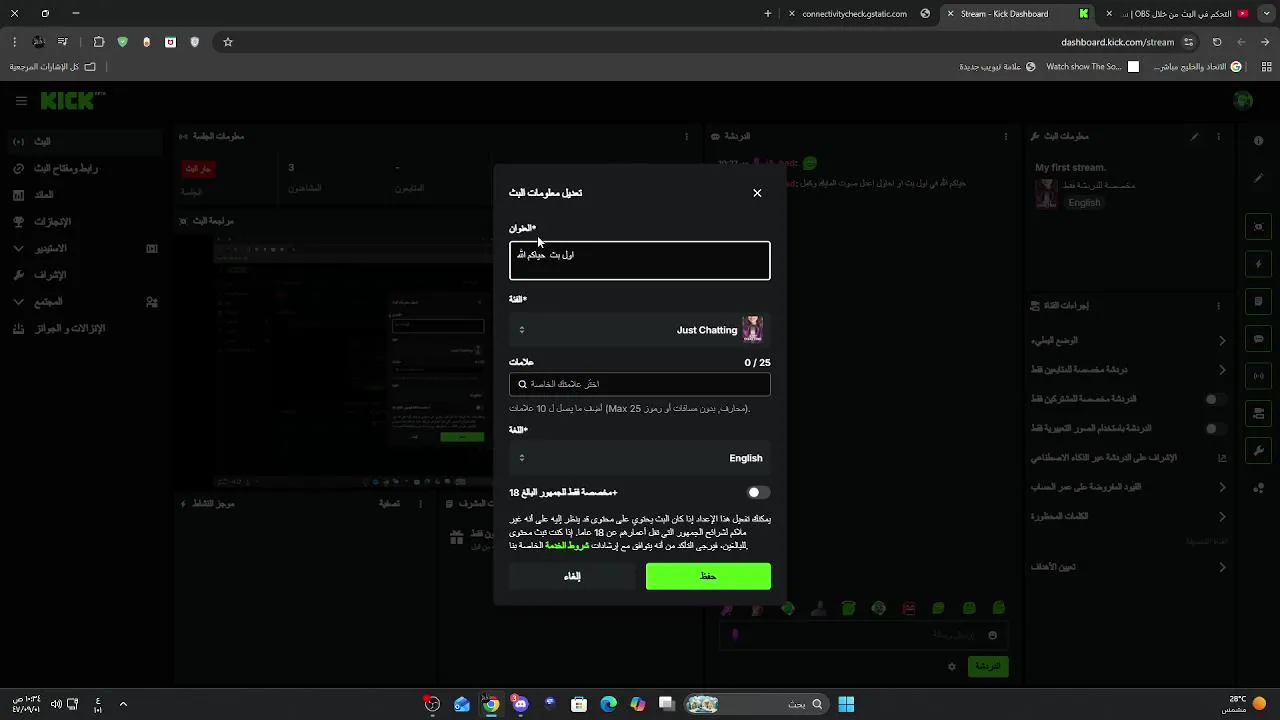Toggle the 18+ audience only switch
Viewport: 1280px width, 720px height.
pos(759,492)
